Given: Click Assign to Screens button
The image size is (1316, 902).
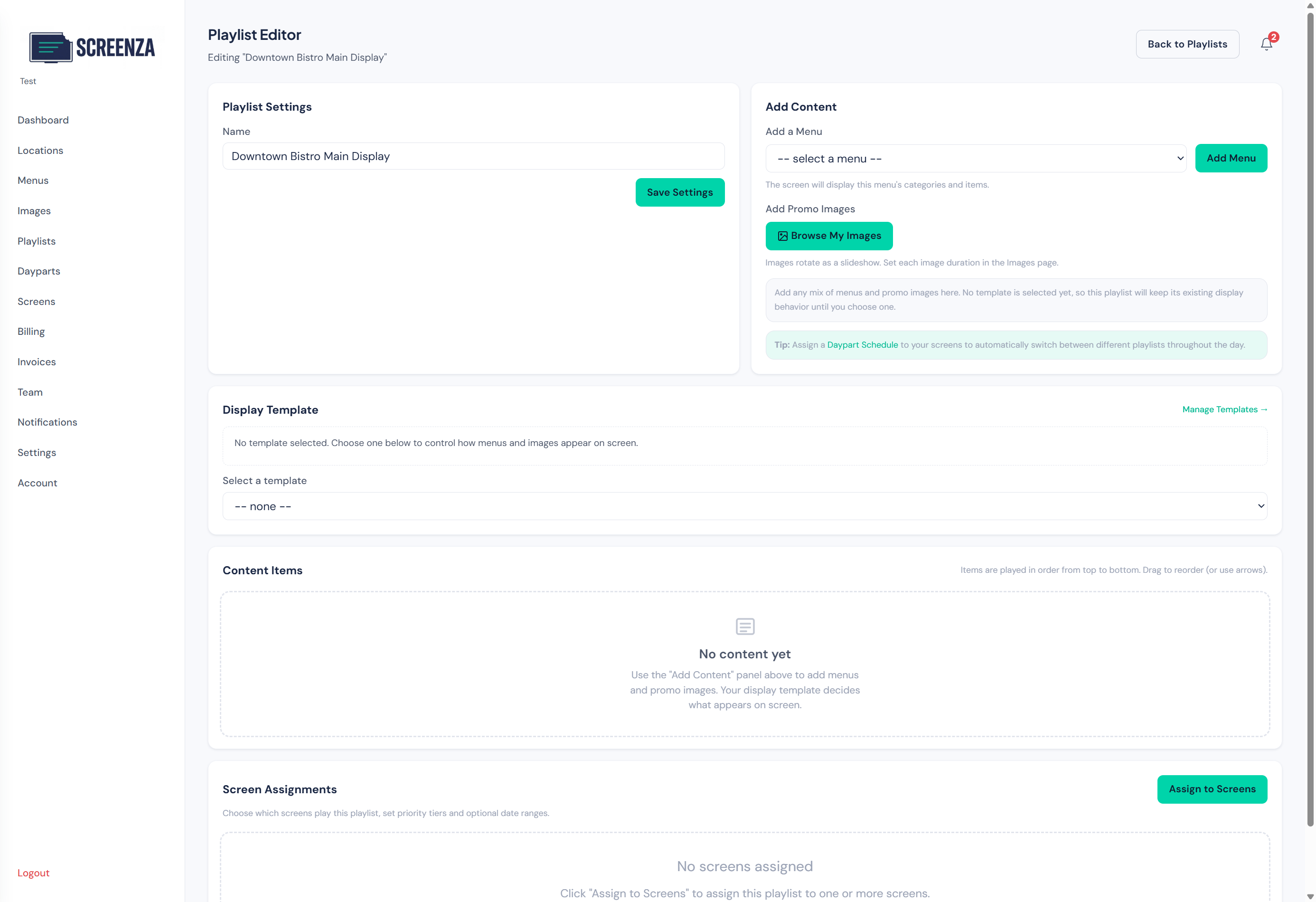Looking at the screenshot, I should pyautogui.click(x=1211, y=789).
